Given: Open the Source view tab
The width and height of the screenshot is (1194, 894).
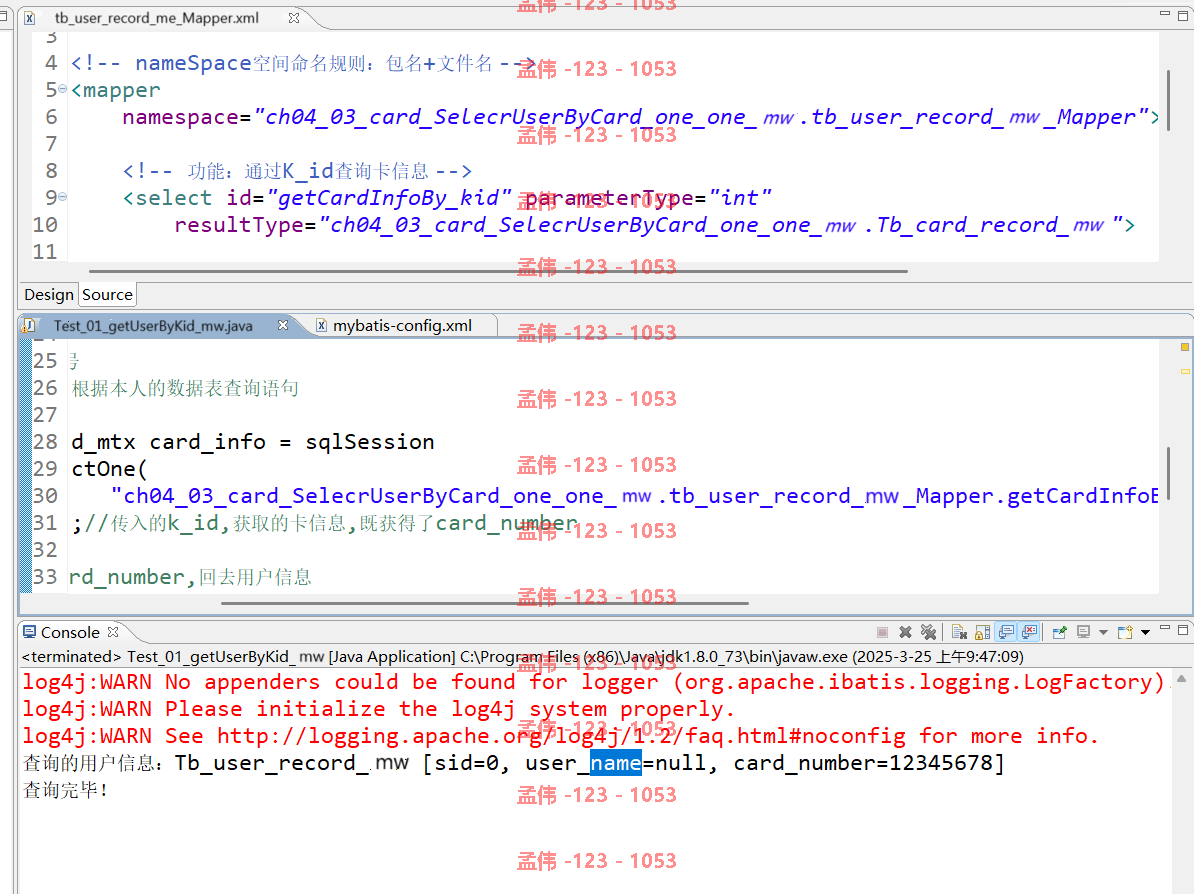Looking at the screenshot, I should tap(107, 295).
